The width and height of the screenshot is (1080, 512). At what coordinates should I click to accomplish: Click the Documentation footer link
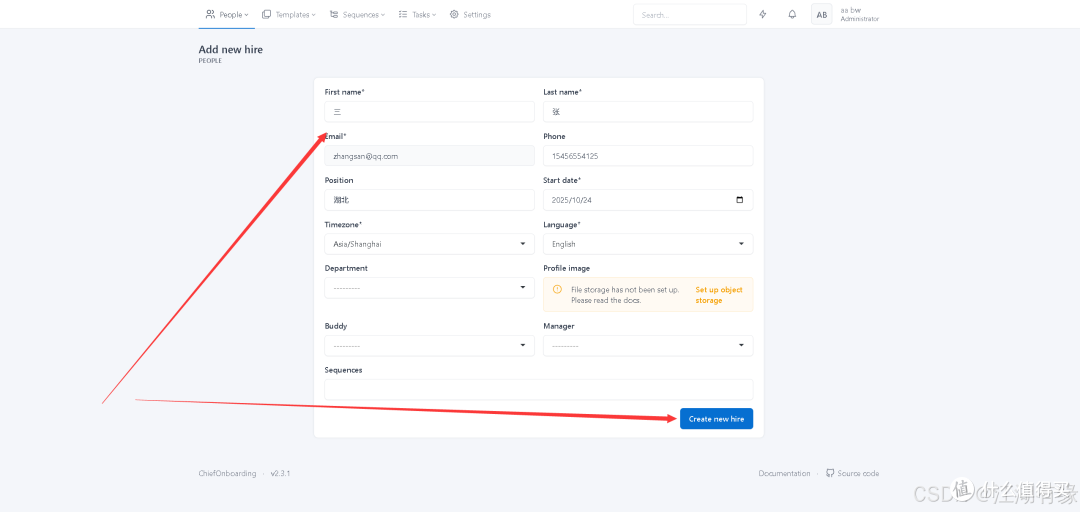[784, 473]
